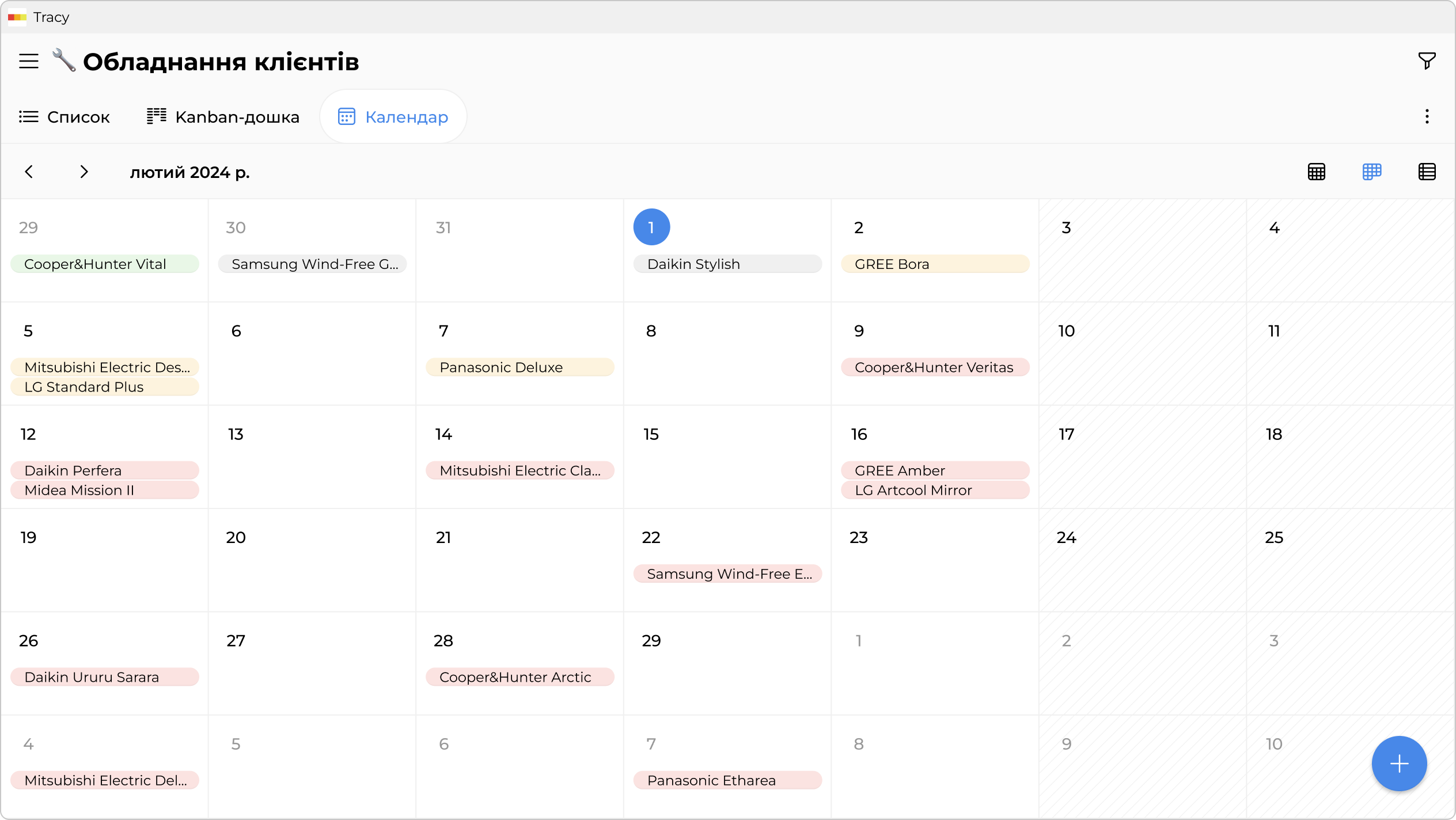Open the Daikin Stylish event
This screenshot has height=820, width=1456.
click(x=727, y=264)
